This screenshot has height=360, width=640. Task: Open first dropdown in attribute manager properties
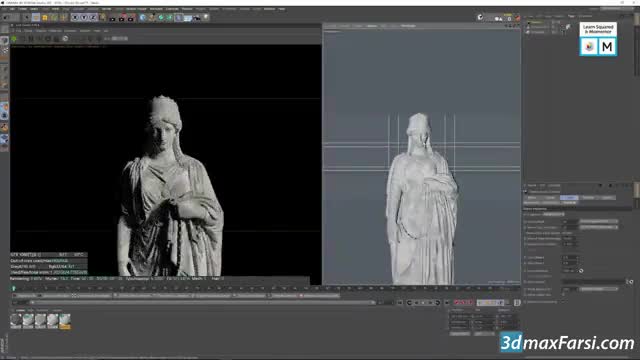tap(599, 222)
